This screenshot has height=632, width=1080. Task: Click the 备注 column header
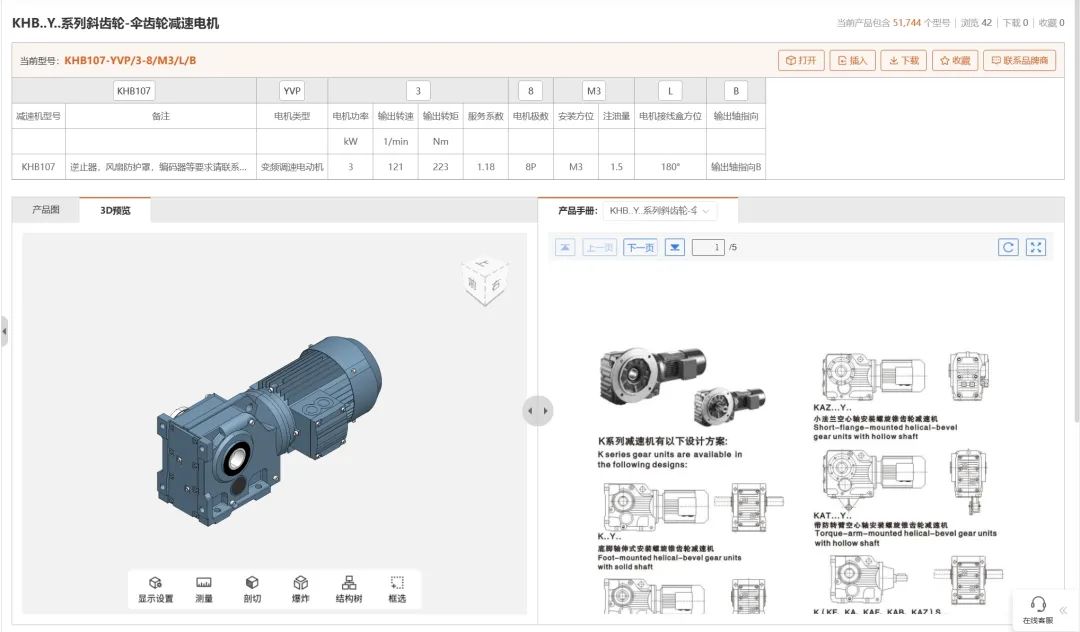click(160, 116)
